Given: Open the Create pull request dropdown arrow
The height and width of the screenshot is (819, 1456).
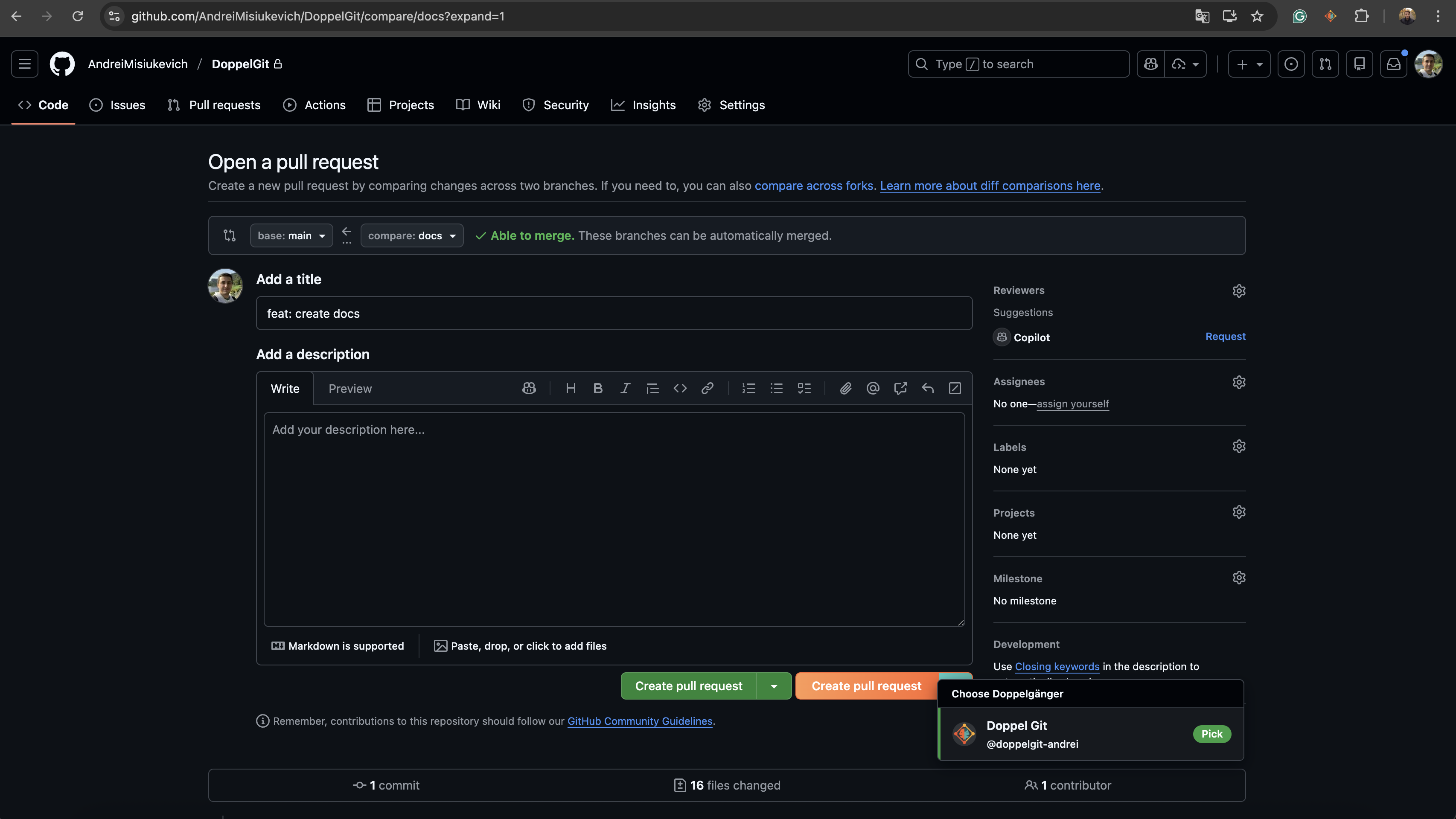Looking at the screenshot, I should point(775,686).
